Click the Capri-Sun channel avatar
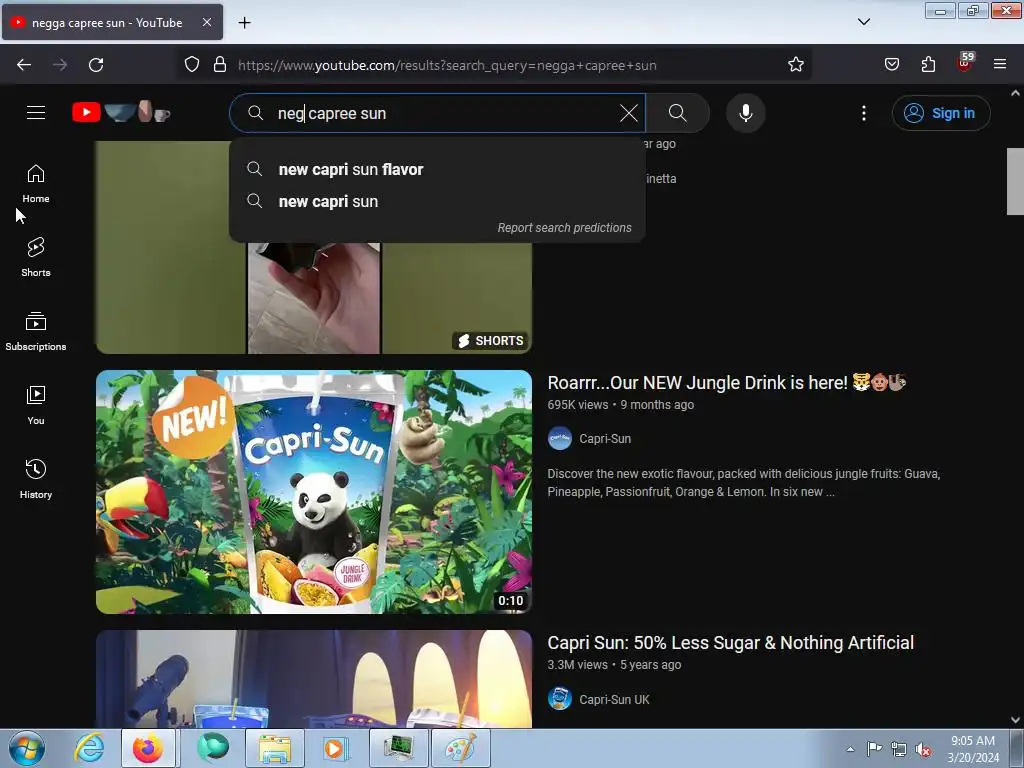 point(560,438)
